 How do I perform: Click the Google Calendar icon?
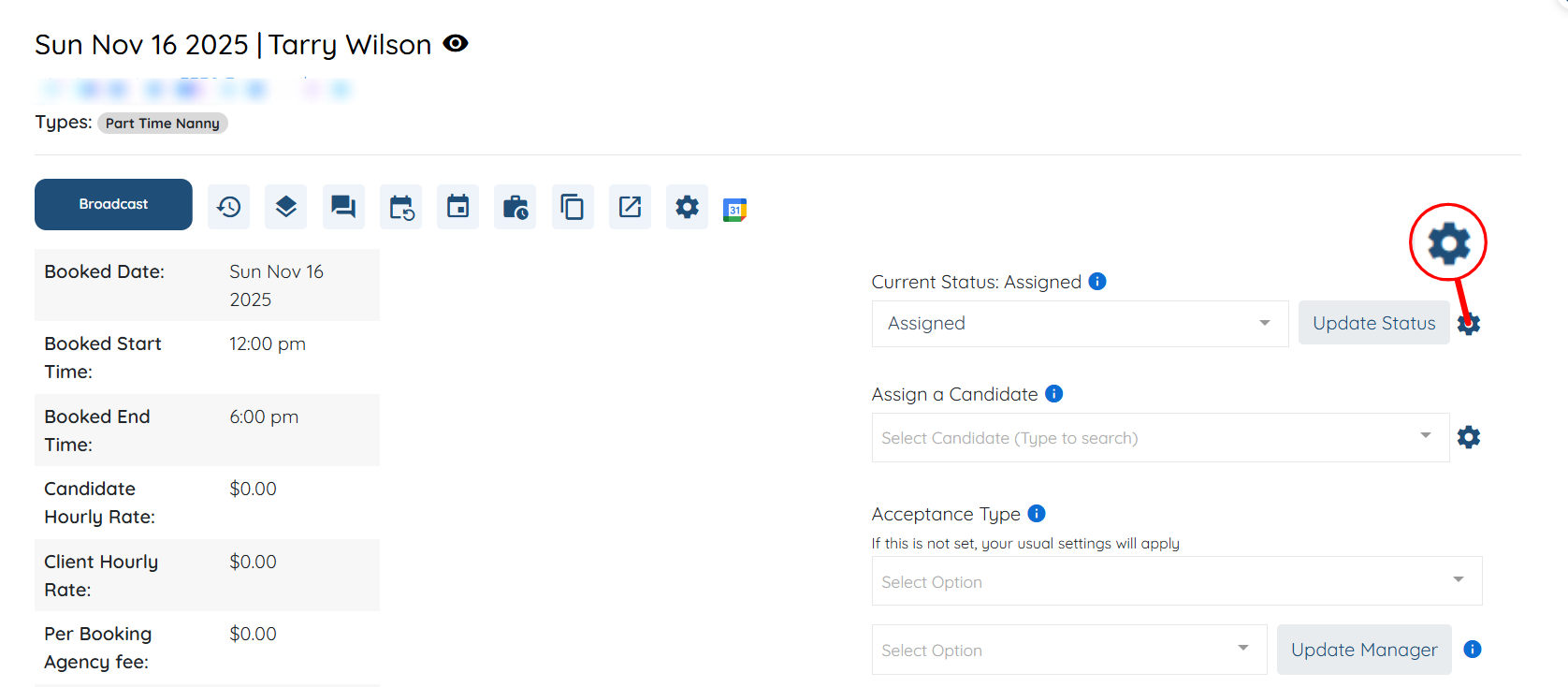734,210
